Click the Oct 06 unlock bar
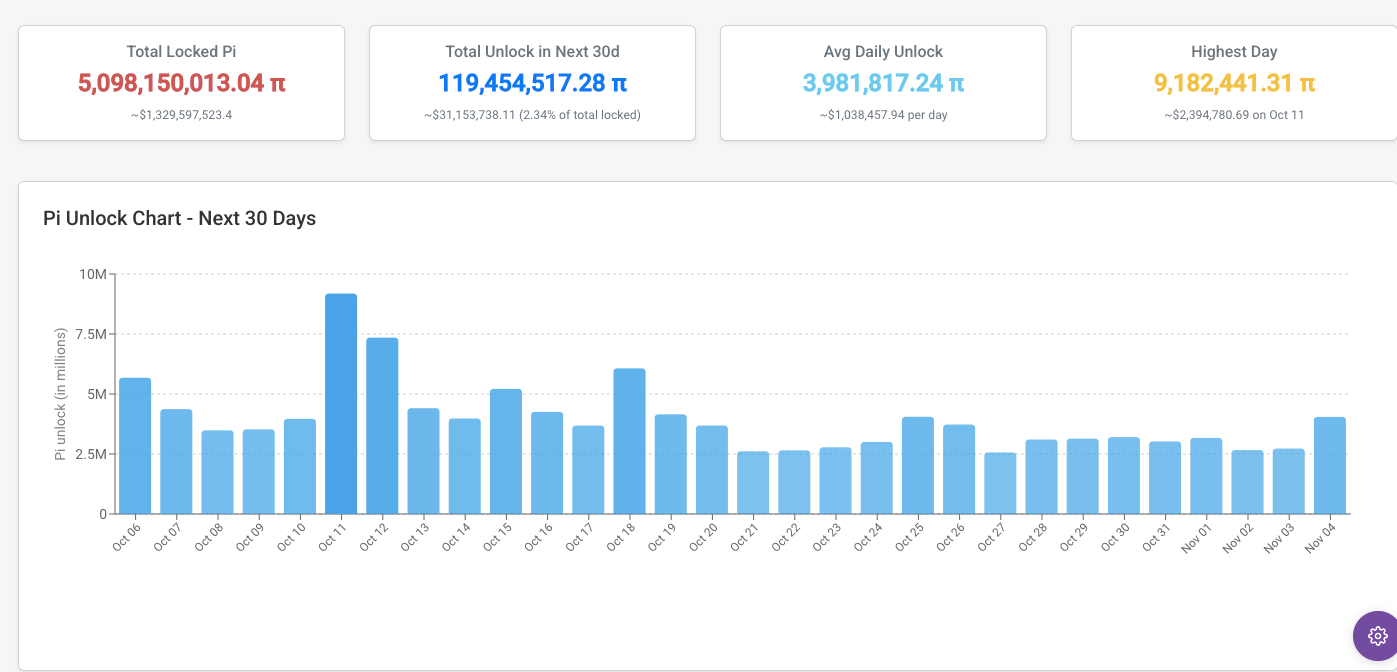 coord(135,446)
